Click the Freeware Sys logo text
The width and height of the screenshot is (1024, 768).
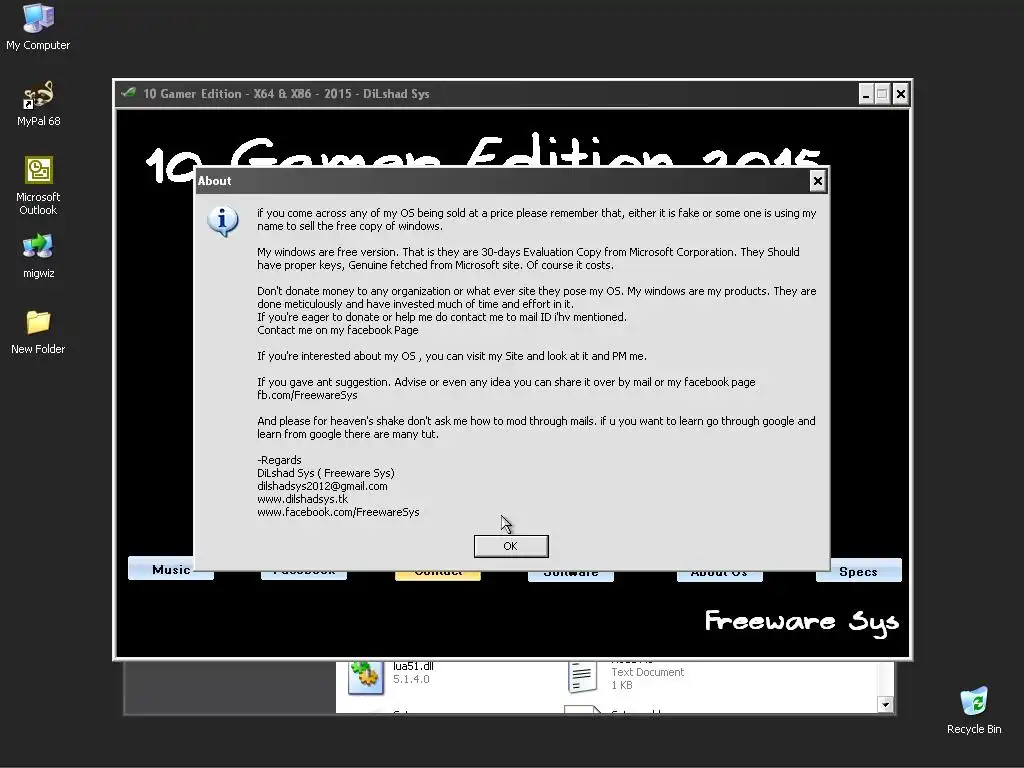pyautogui.click(x=801, y=622)
